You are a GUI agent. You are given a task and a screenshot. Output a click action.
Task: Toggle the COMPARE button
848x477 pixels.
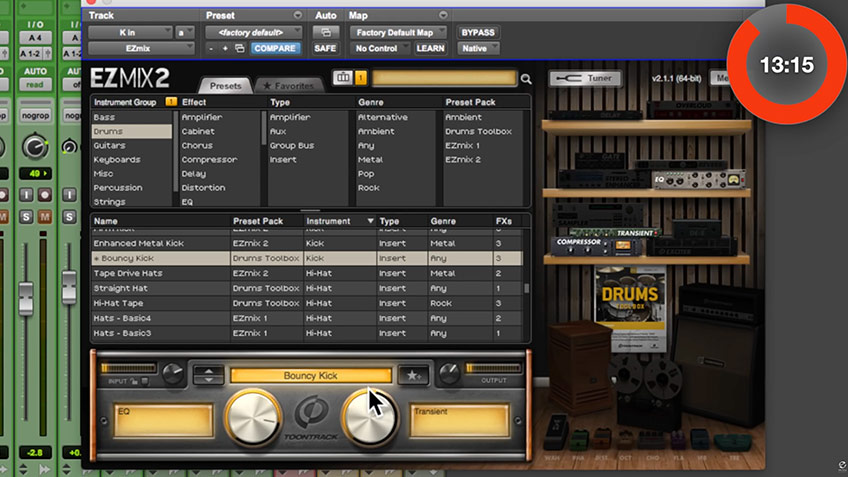click(x=275, y=49)
